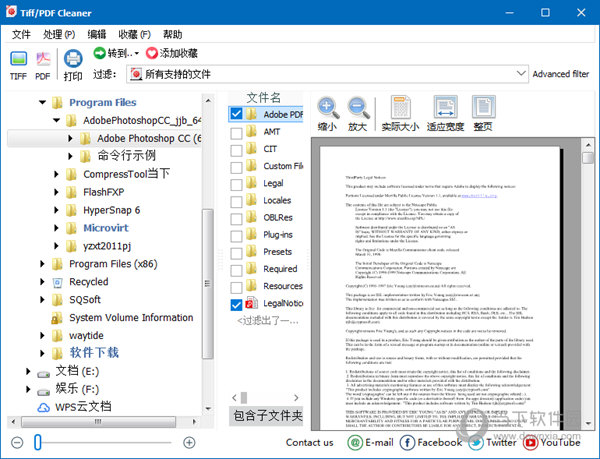Check the Resources folder checkbox
600x459 pixels.
pyautogui.click(x=236, y=287)
